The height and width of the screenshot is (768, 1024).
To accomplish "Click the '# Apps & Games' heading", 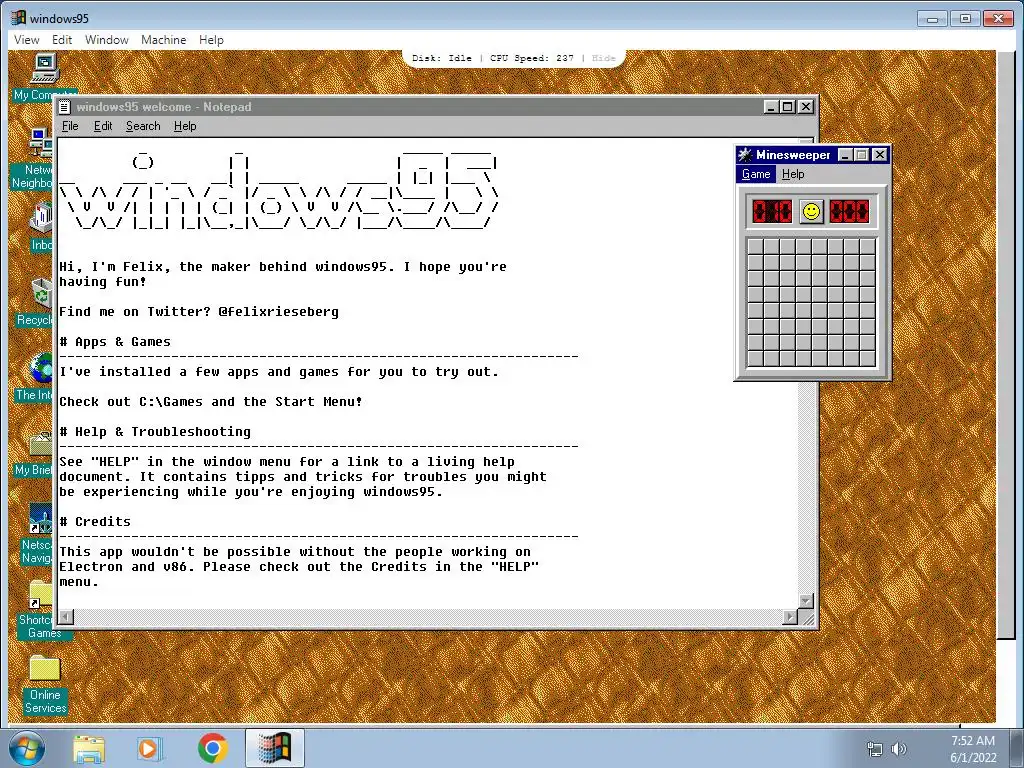I will tap(115, 342).
